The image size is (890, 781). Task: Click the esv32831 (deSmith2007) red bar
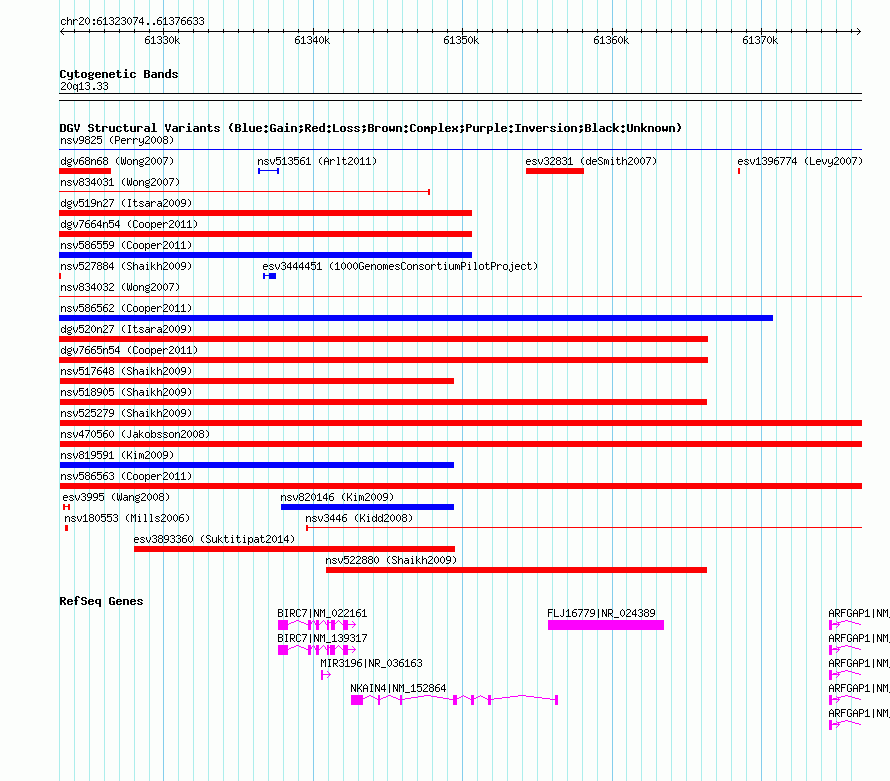pyautogui.click(x=555, y=171)
